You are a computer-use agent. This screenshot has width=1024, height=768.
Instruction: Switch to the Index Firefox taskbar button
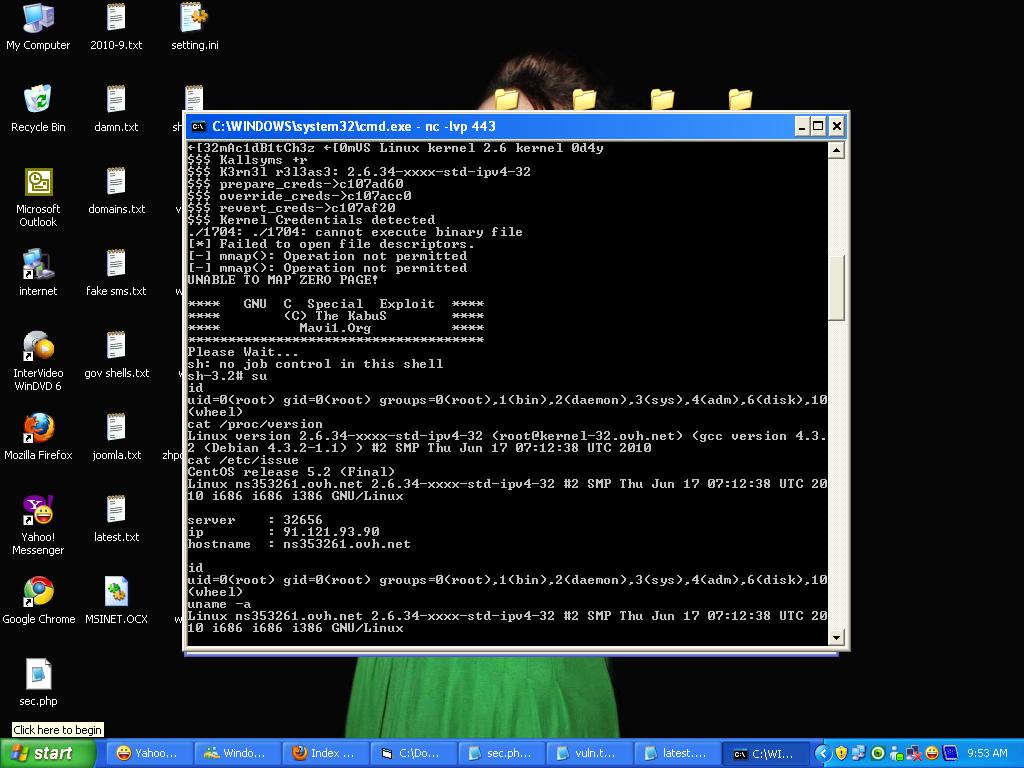pyautogui.click(x=325, y=754)
